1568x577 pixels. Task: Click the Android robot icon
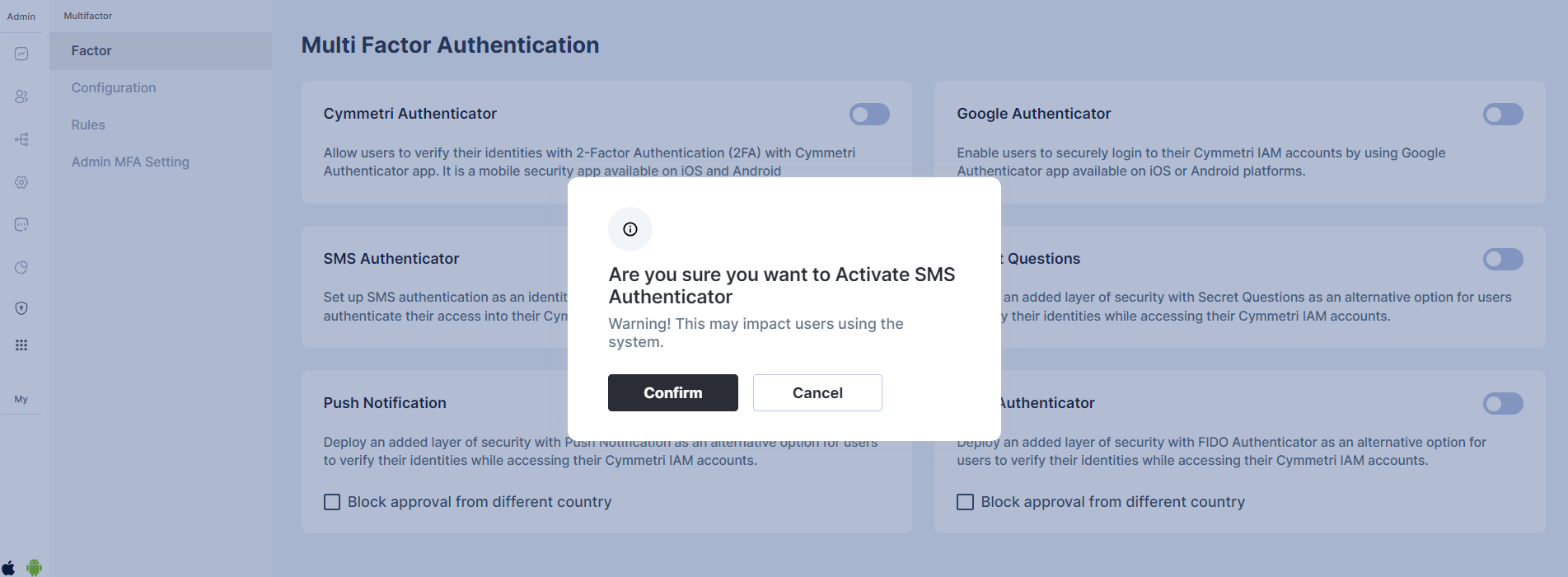(x=34, y=567)
